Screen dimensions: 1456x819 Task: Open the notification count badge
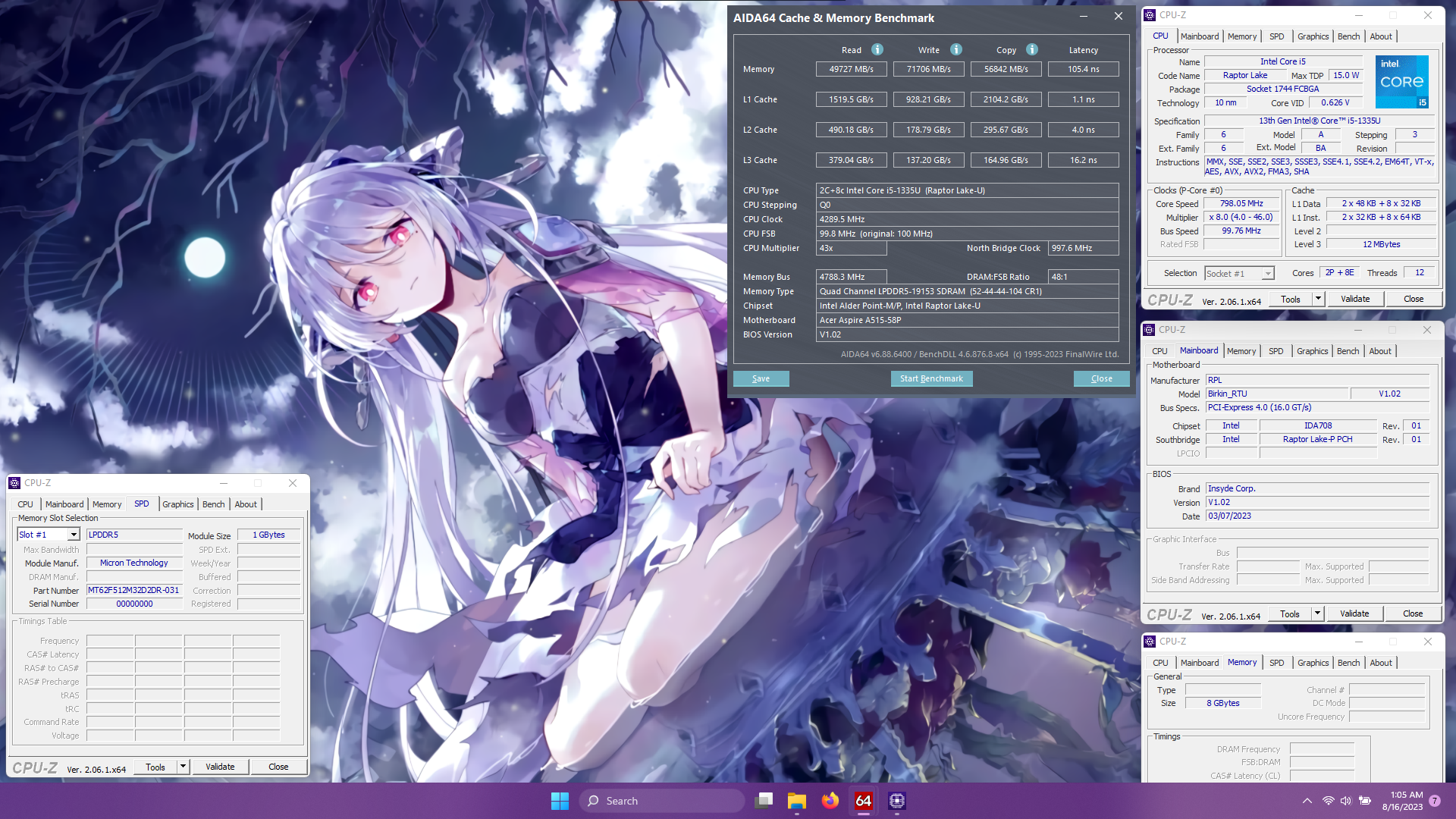tap(1435, 801)
